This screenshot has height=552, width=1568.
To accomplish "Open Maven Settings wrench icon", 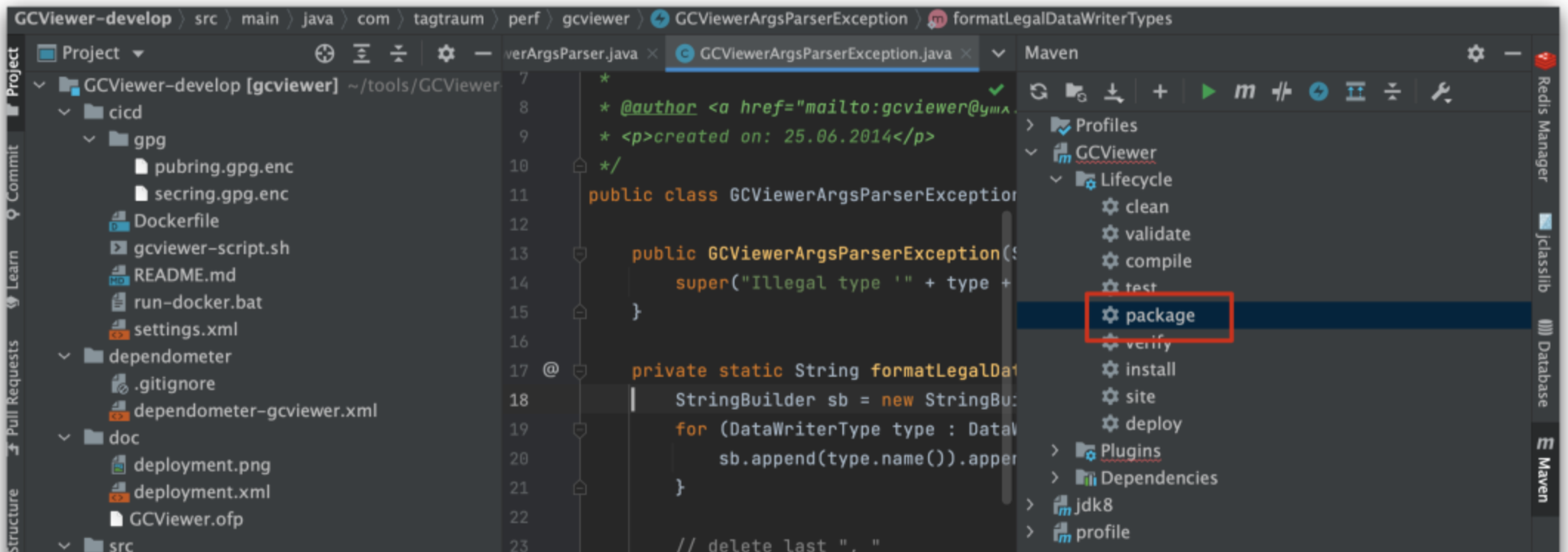I will (x=1441, y=92).
